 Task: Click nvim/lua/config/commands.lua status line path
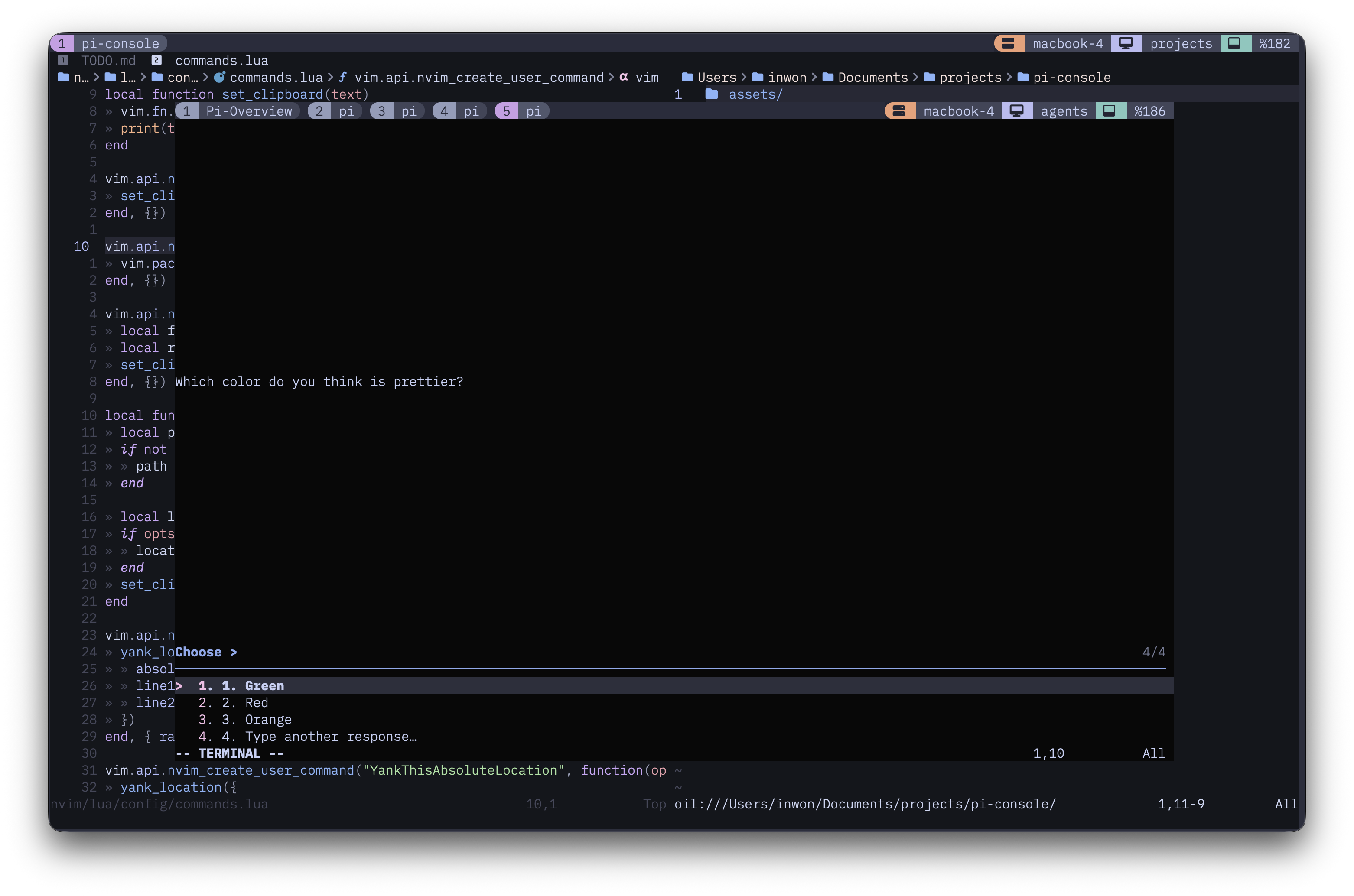click(x=159, y=804)
